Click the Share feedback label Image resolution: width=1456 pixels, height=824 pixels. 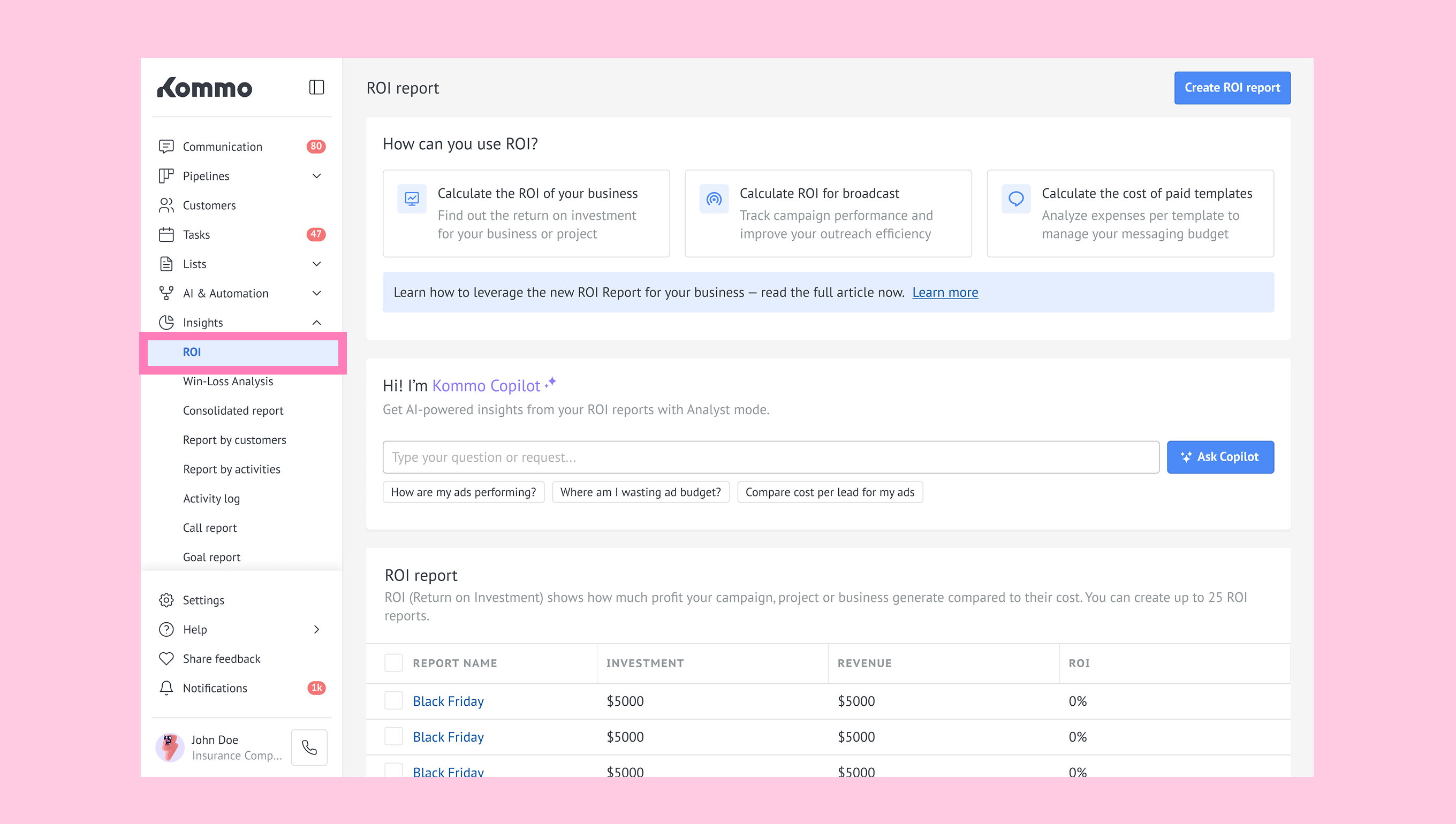coord(221,659)
